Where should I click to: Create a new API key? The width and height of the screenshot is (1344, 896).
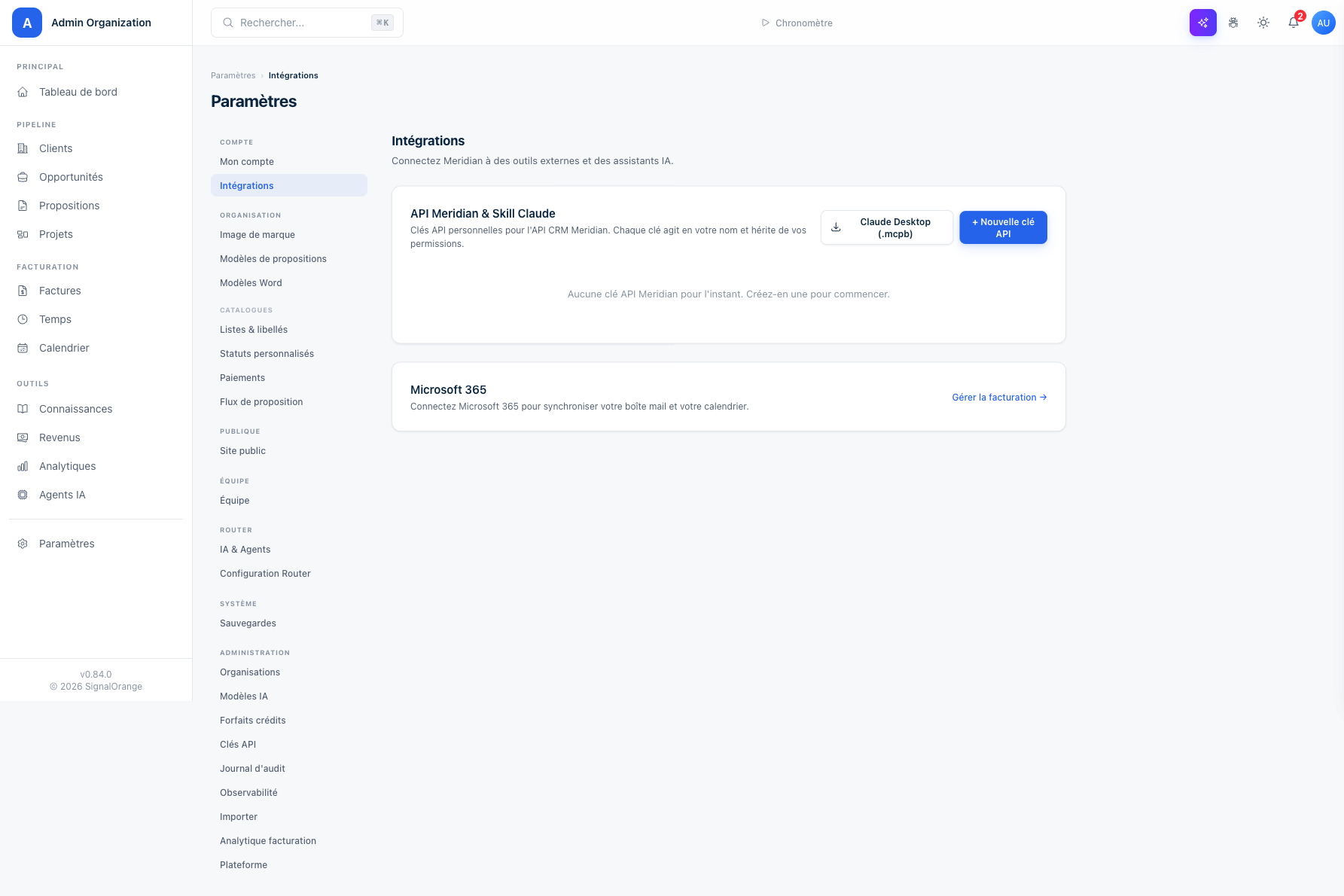coord(1003,227)
